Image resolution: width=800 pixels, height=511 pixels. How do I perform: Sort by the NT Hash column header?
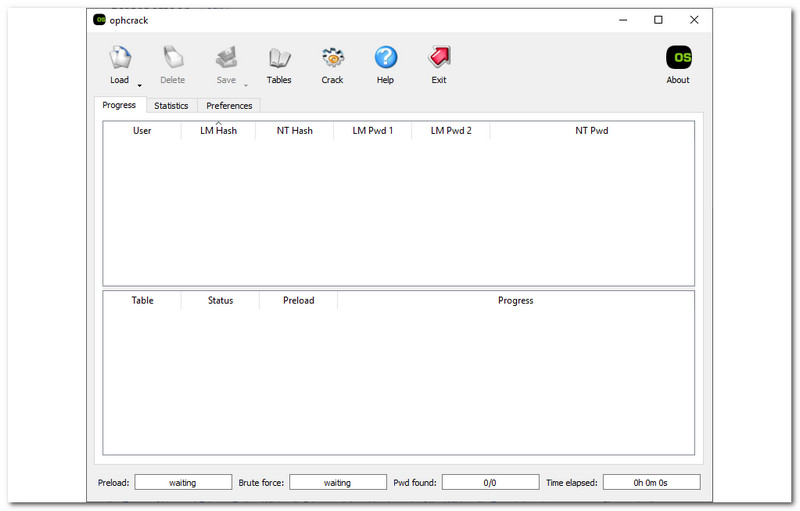[x=294, y=131]
